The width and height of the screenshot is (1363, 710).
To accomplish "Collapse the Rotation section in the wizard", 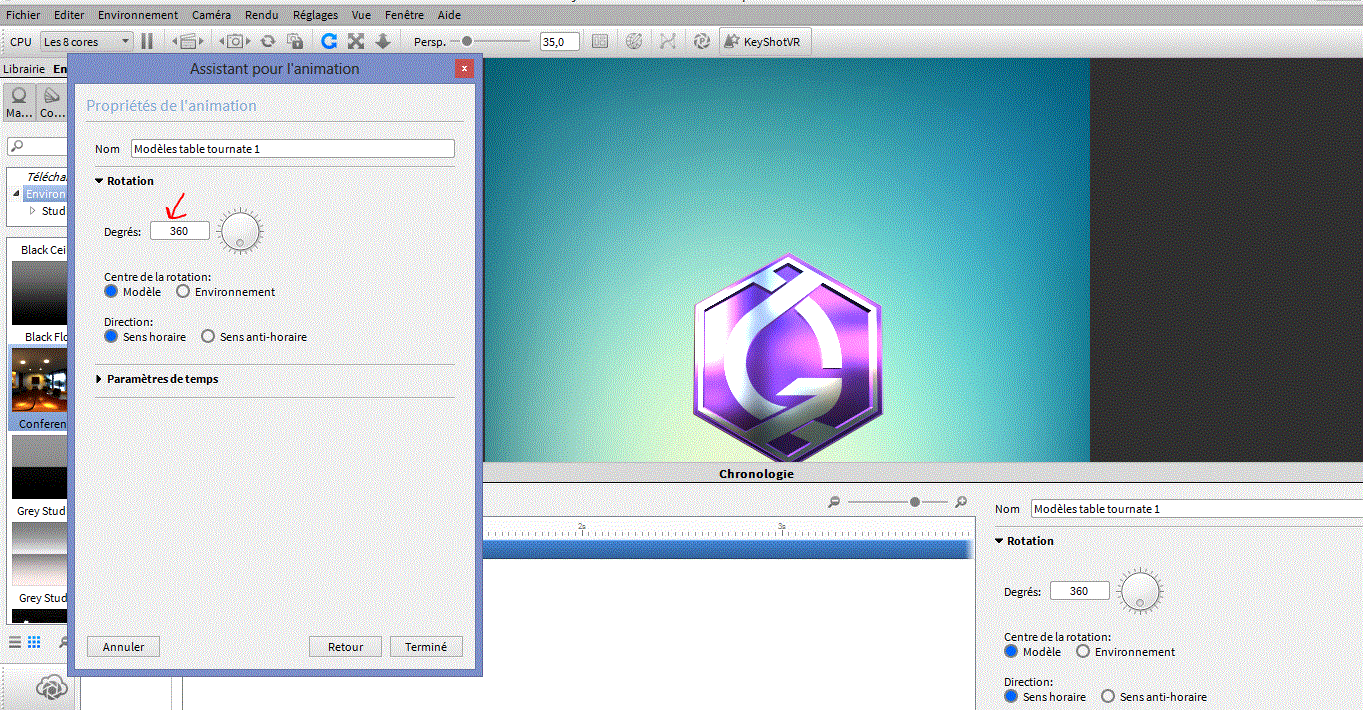I will click(x=99, y=181).
